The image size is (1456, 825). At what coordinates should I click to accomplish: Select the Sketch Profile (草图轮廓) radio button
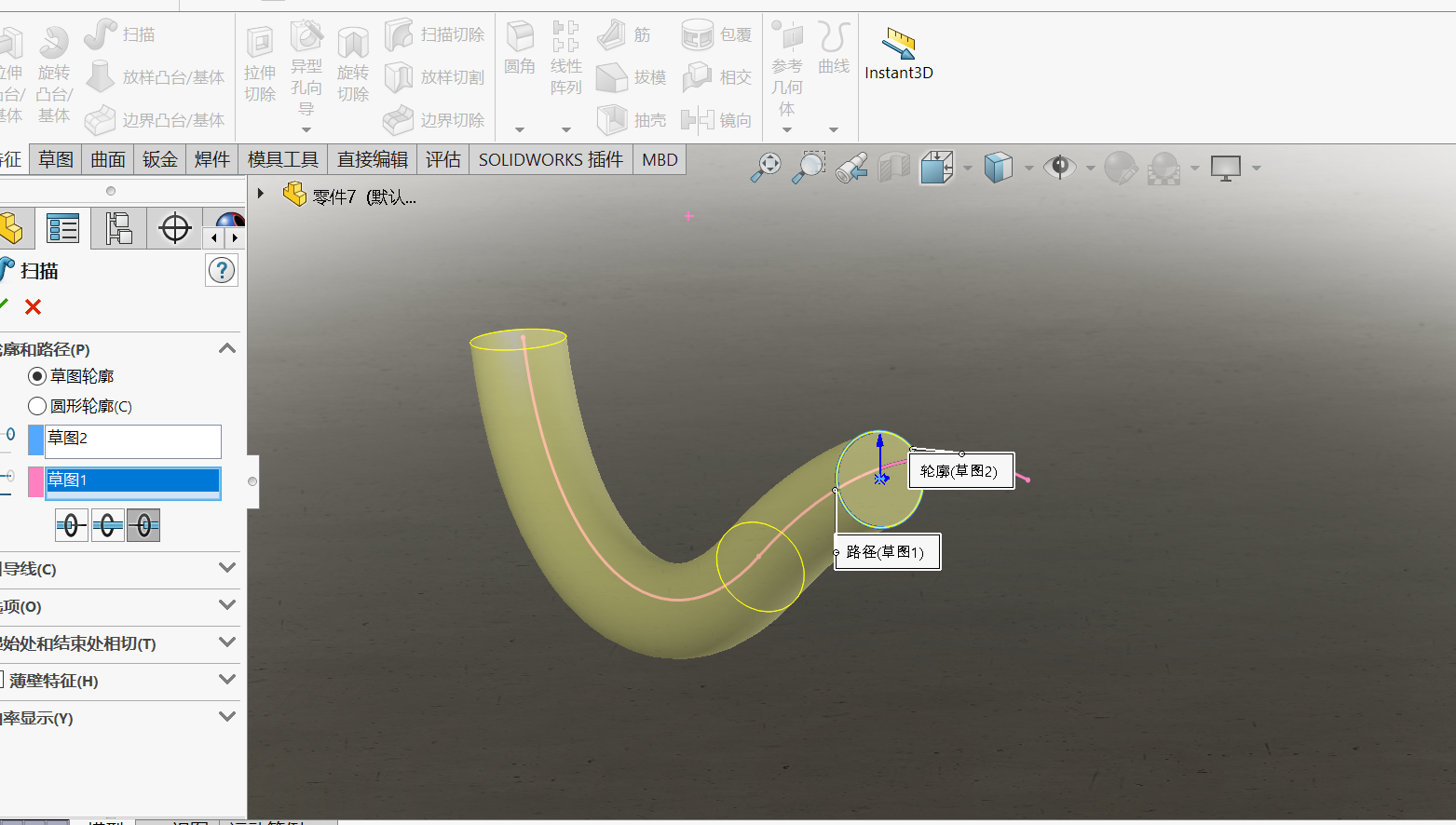pyautogui.click(x=37, y=376)
